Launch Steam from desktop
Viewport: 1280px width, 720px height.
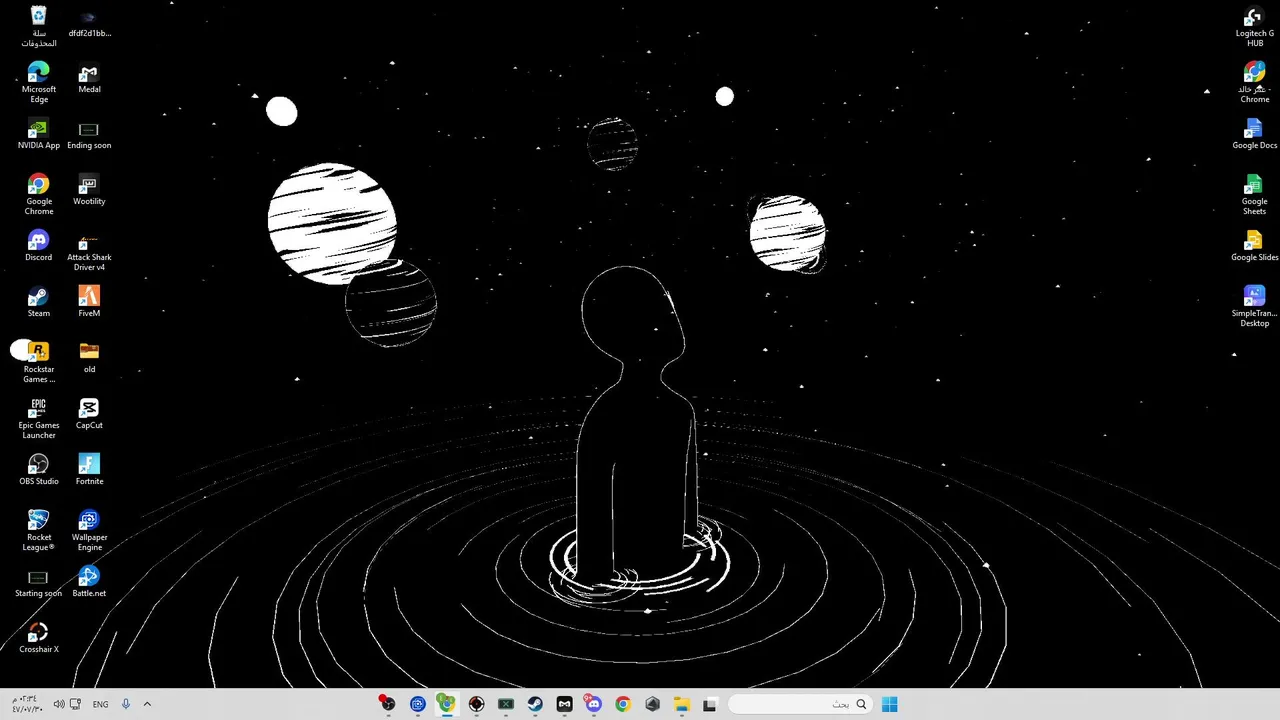(38, 303)
